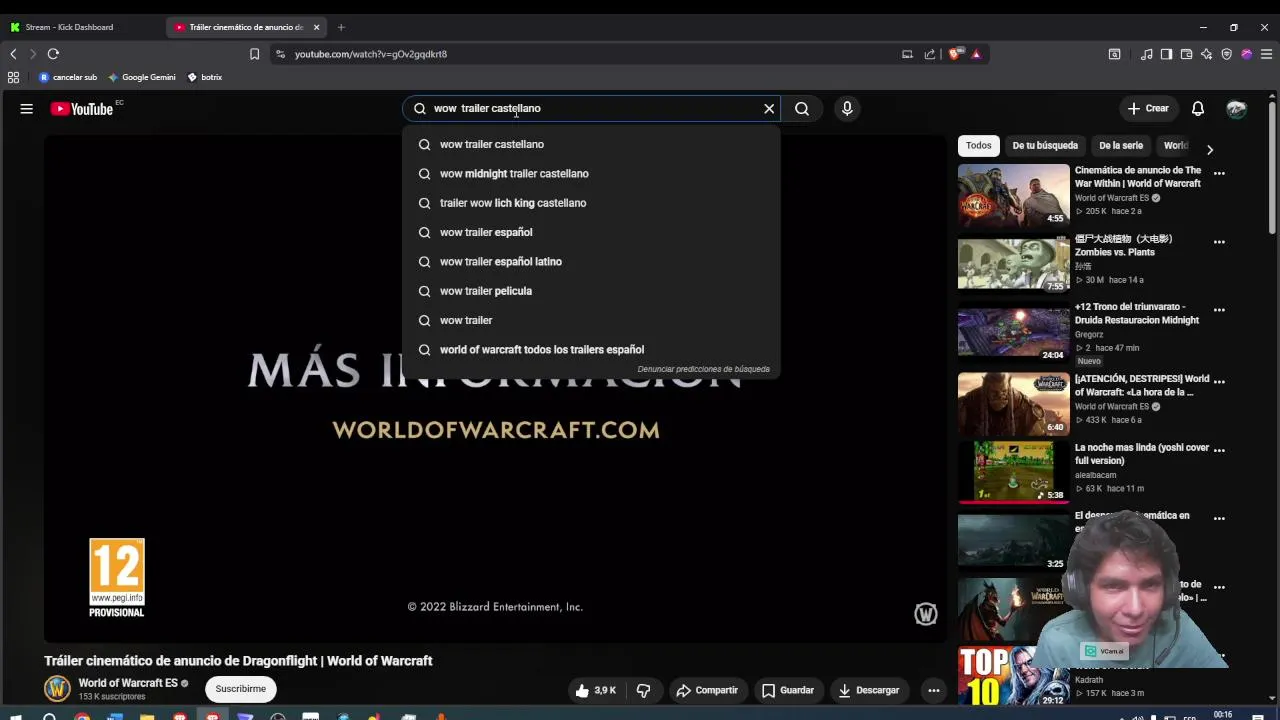Choose suggestion 'wow trailer pelicula'
This screenshot has width=1280, height=720.
coord(591,291)
